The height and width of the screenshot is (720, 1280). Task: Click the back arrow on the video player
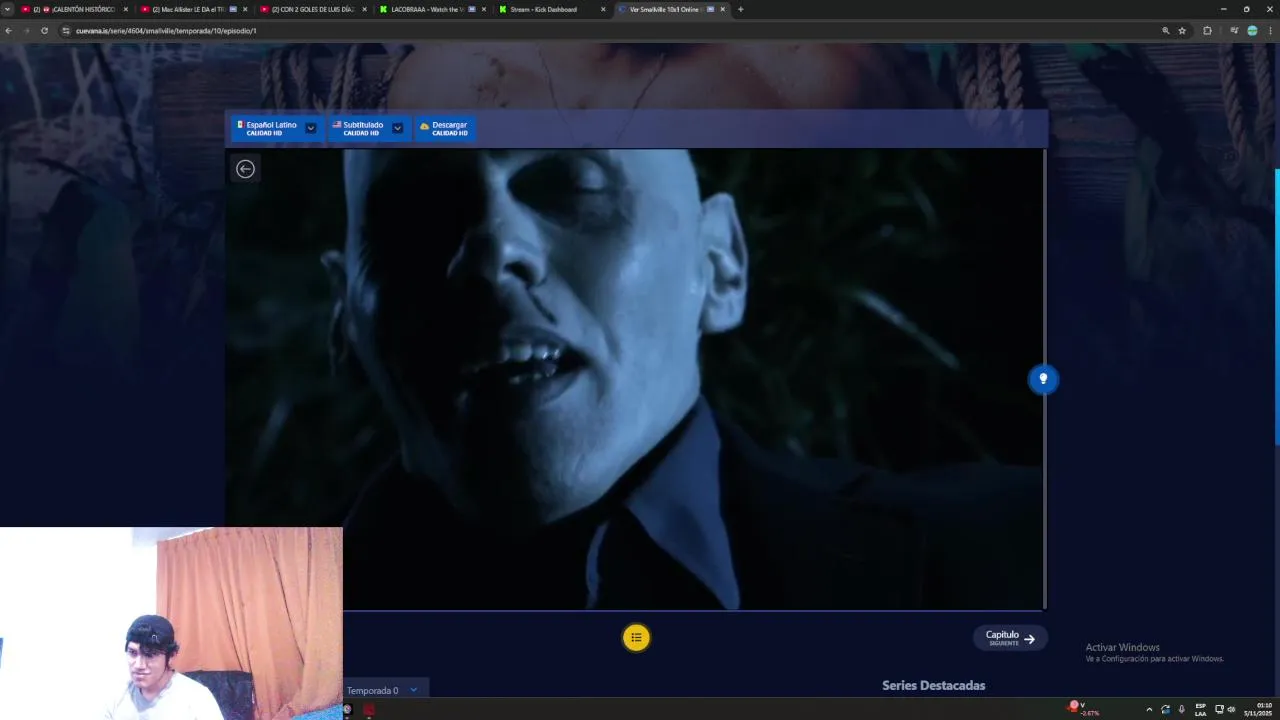click(245, 169)
